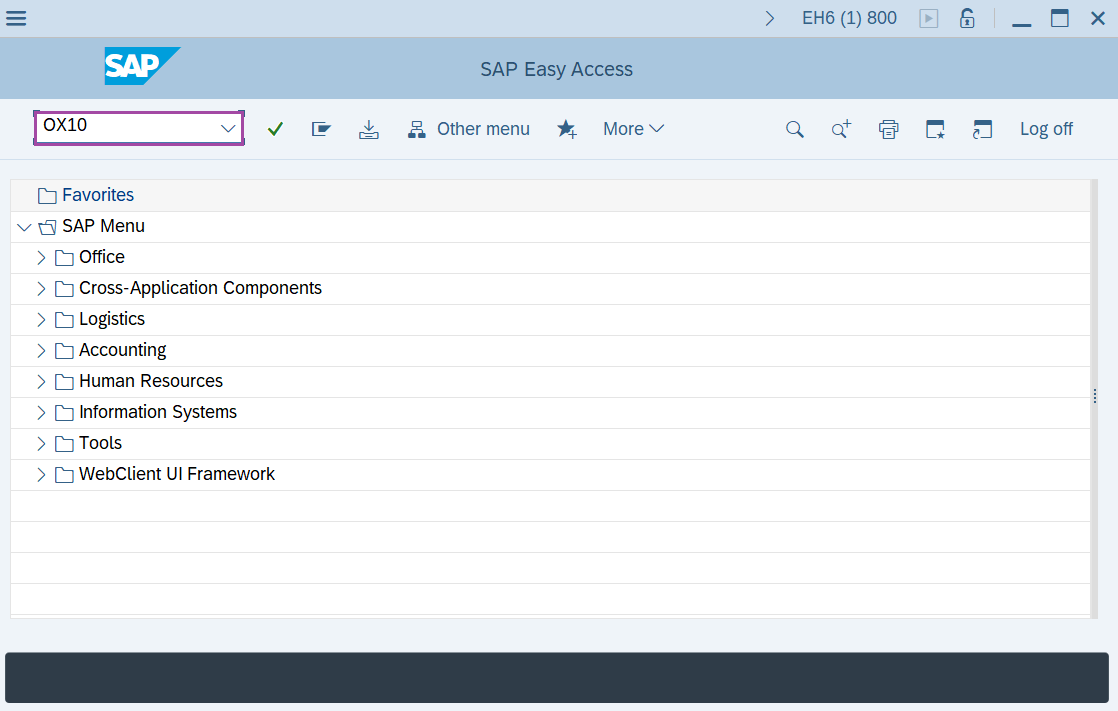Open the transaction code field dropdown
The width and height of the screenshot is (1118, 711).
point(230,128)
